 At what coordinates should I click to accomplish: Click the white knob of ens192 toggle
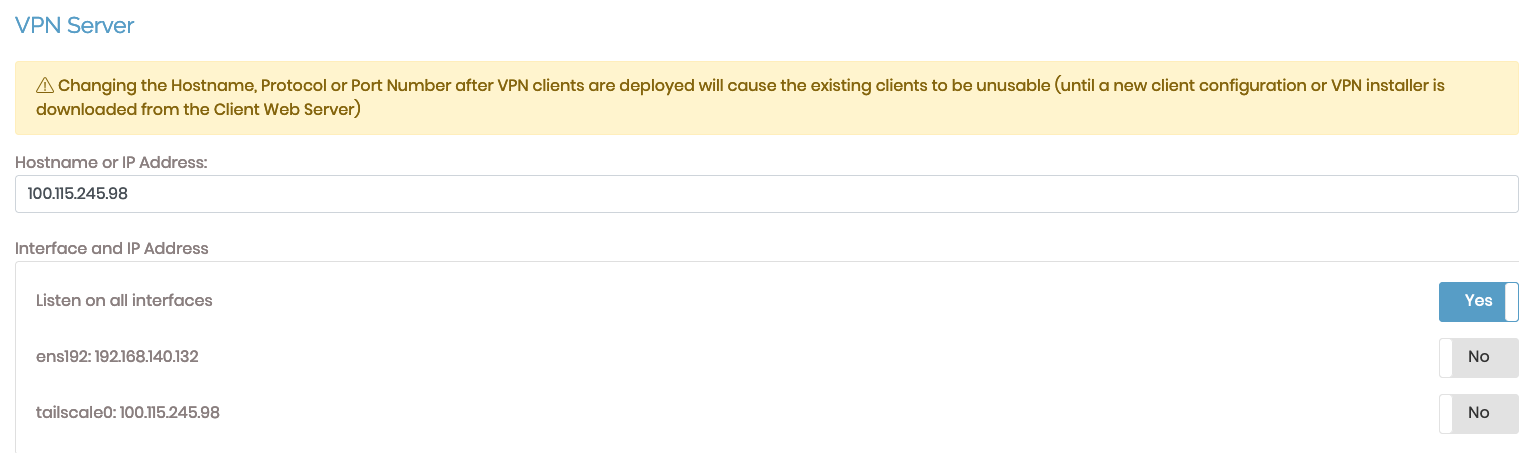(1446, 357)
